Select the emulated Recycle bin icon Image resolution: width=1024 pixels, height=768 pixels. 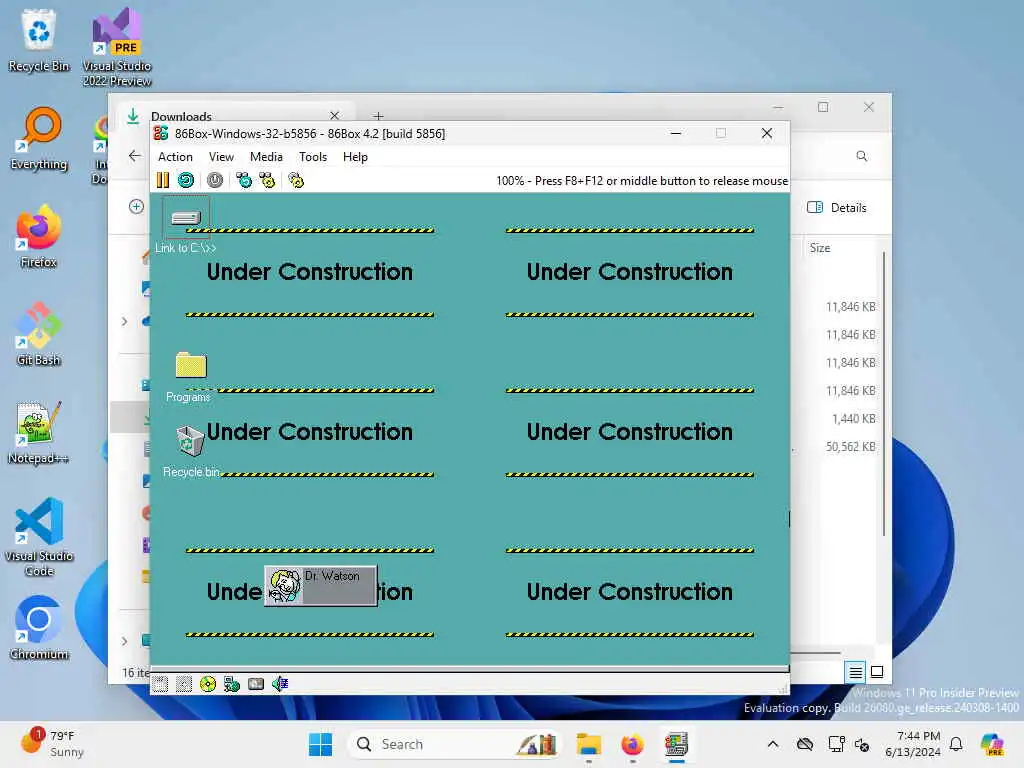pyautogui.click(x=190, y=451)
